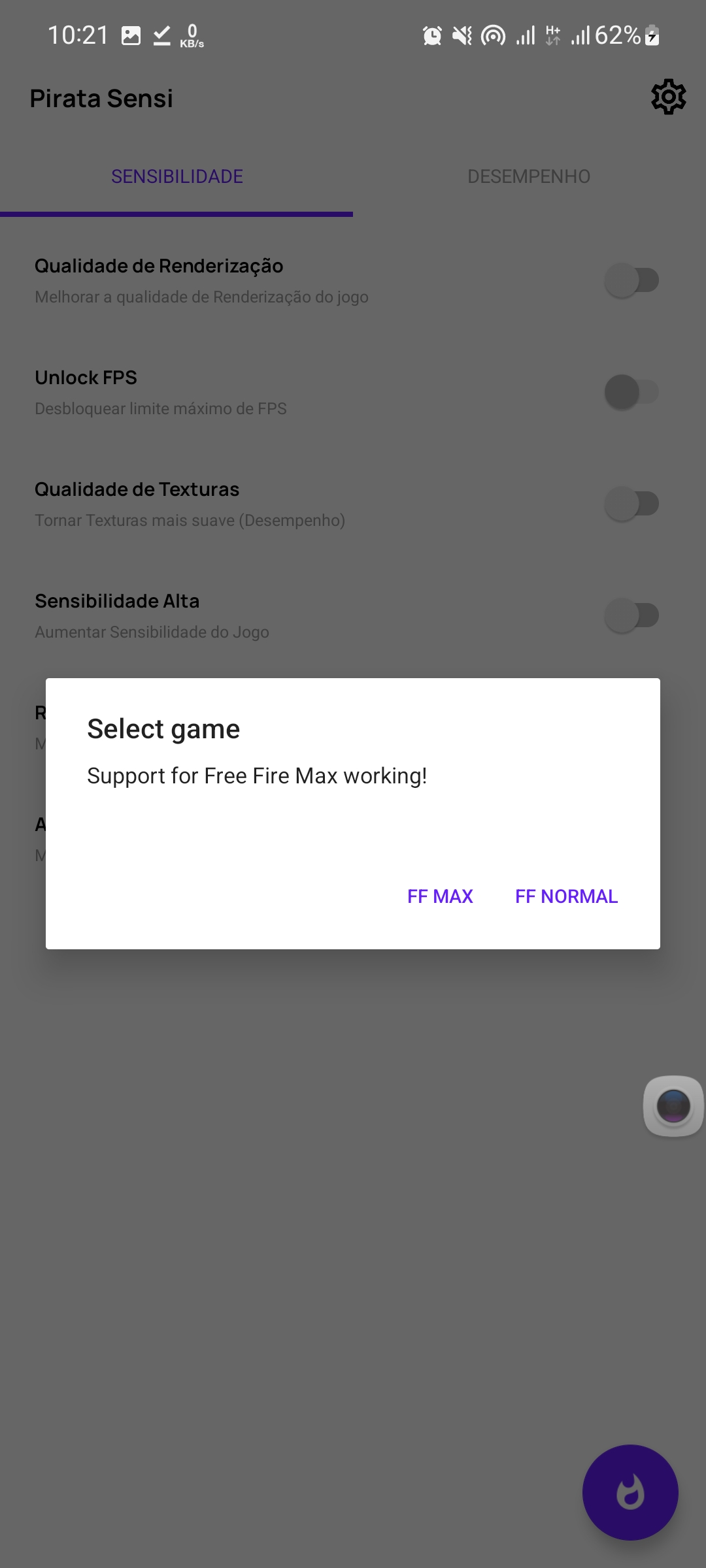This screenshot has width=706, height=1568.
Task: Tap the floating camera lens icon
Action: click(673, 1106)
